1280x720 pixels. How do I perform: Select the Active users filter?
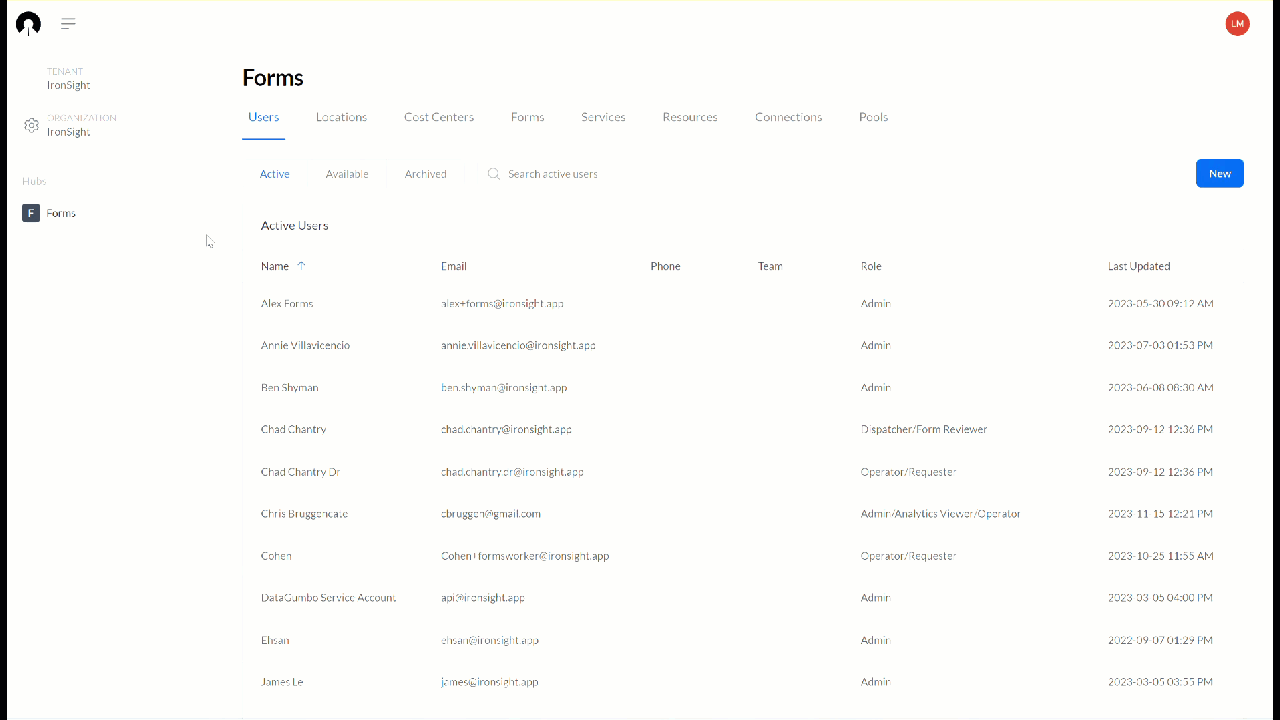click(274, 173)
